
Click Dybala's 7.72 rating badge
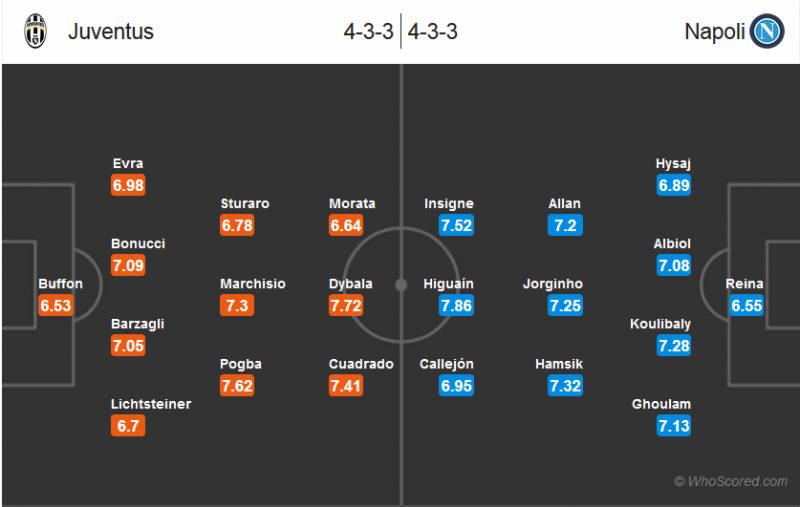(x=346, y=306)
